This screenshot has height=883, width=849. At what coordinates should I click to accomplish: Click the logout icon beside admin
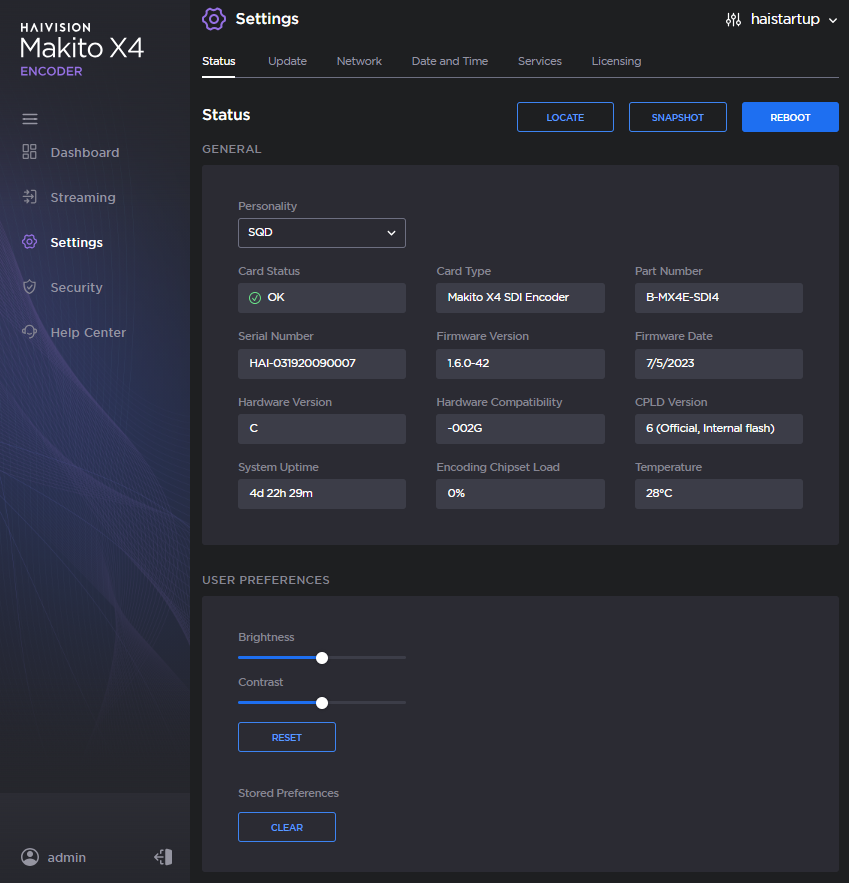click(x=163, y=857)
